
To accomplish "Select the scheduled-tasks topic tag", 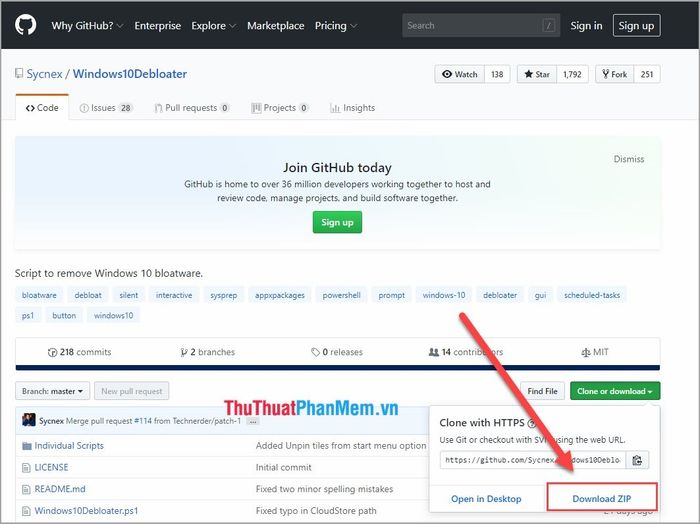I will [x=592, y=295].
